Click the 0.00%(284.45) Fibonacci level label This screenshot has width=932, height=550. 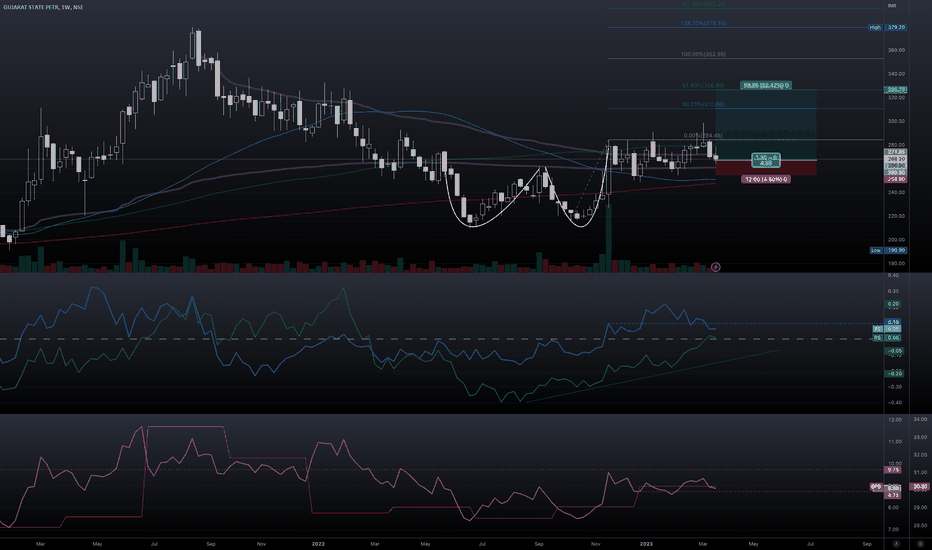[x=703, y=136]
